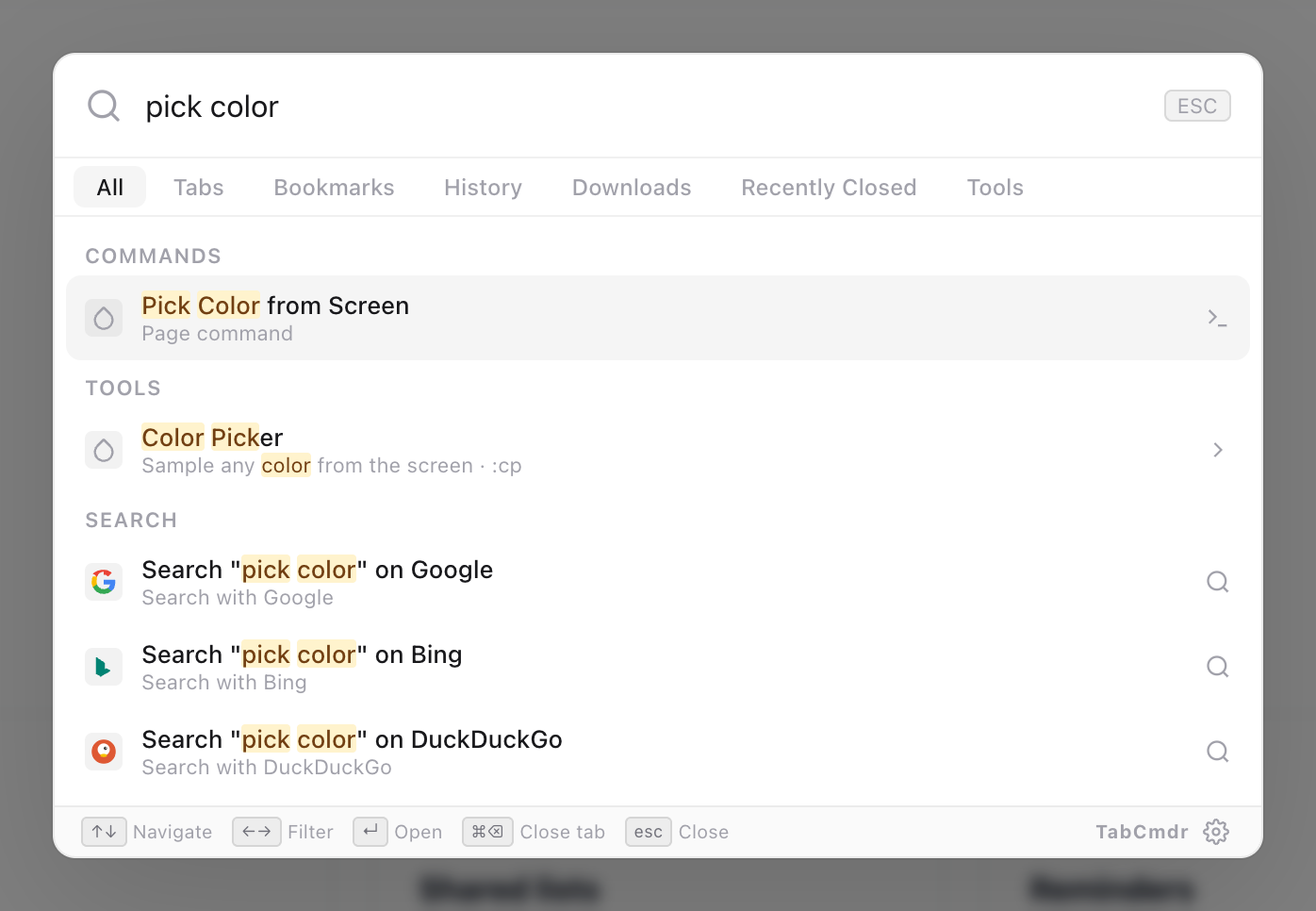Screen dimensions: 1316x911
Task: Click magnifier icon on the DuckDuckGo row
Action: coord(1217,752)
